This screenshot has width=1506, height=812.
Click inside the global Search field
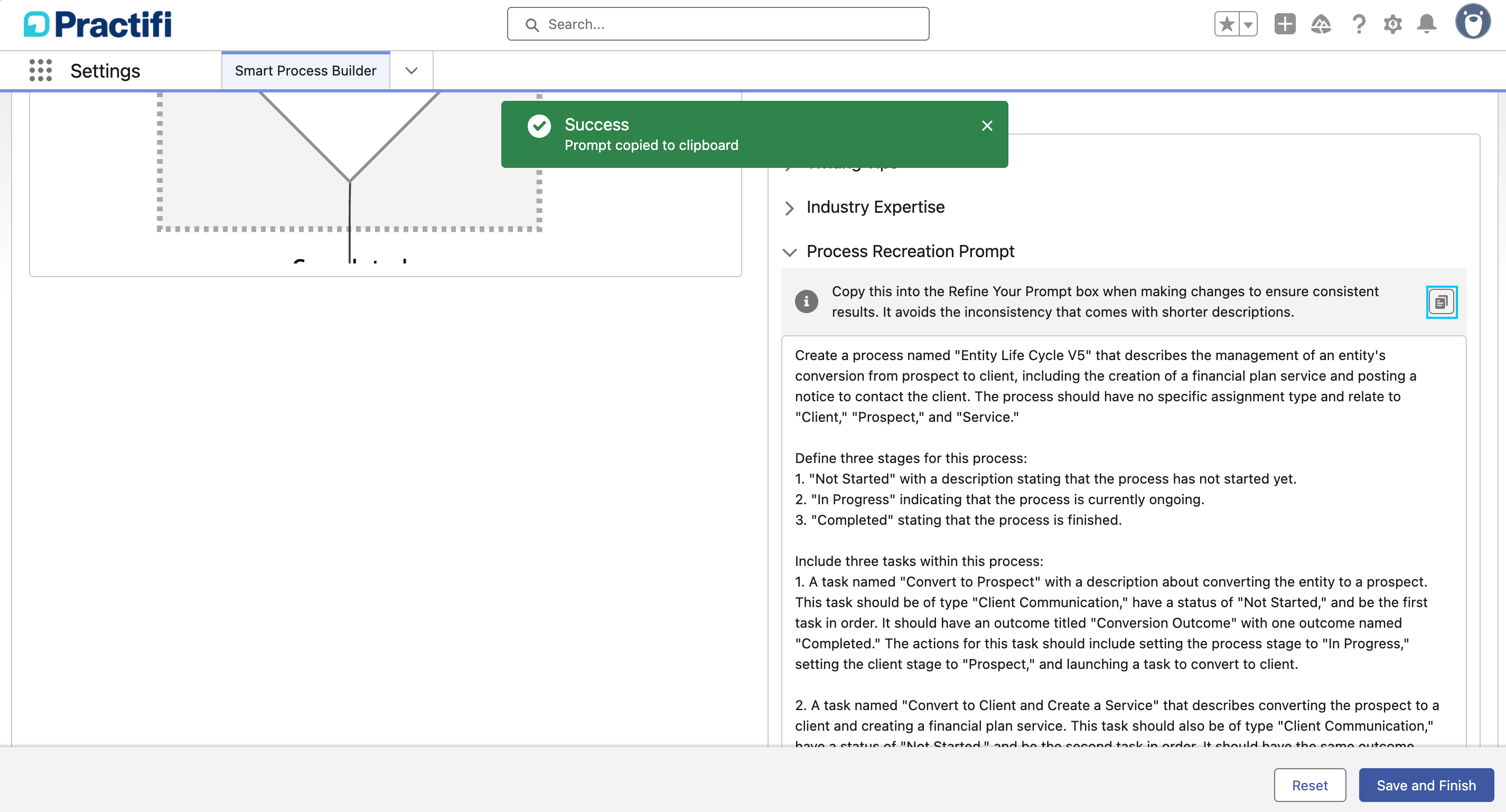pyautogui.click(x=718, y=24)
